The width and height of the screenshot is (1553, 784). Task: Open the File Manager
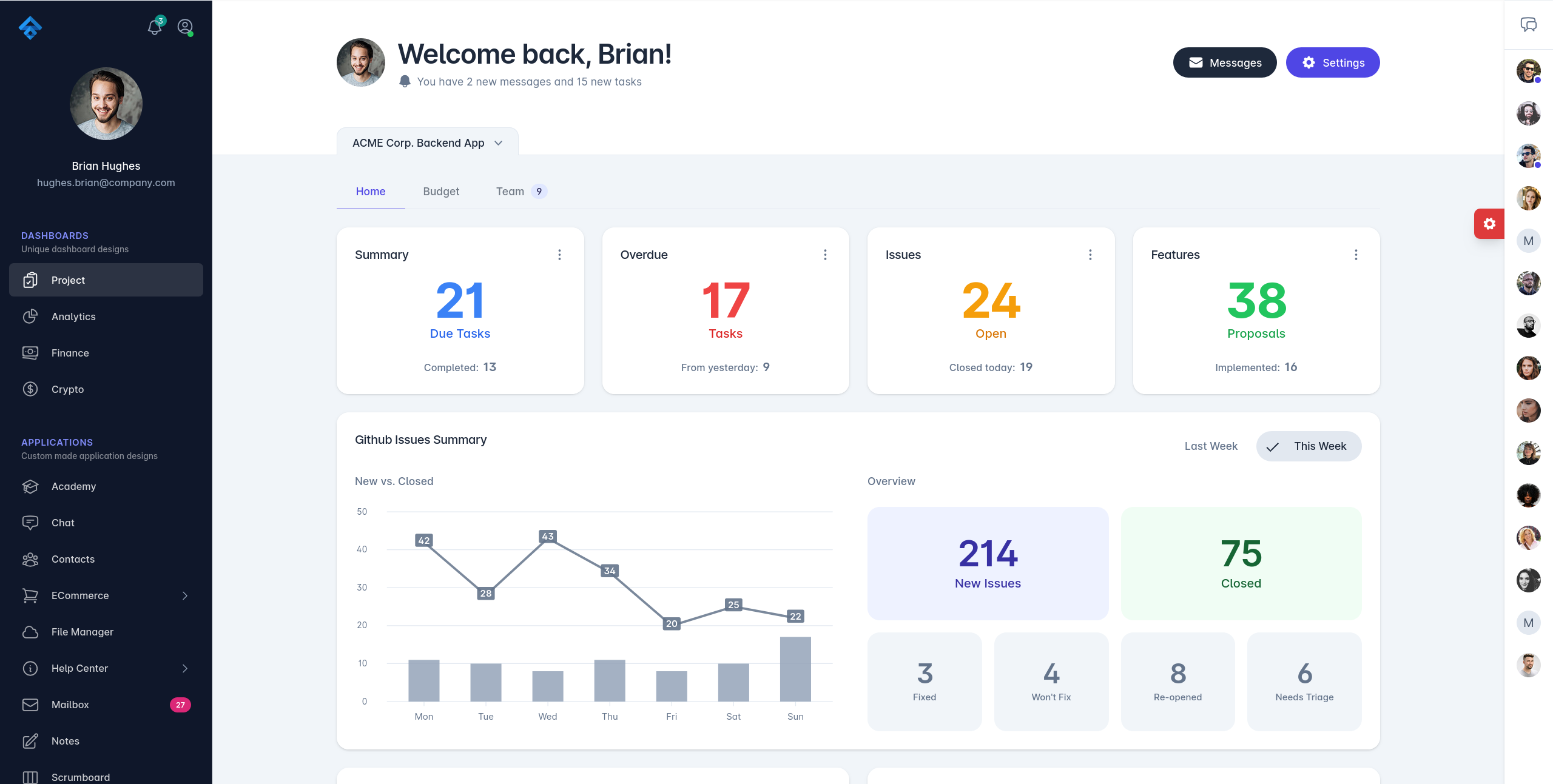[82, 632]
